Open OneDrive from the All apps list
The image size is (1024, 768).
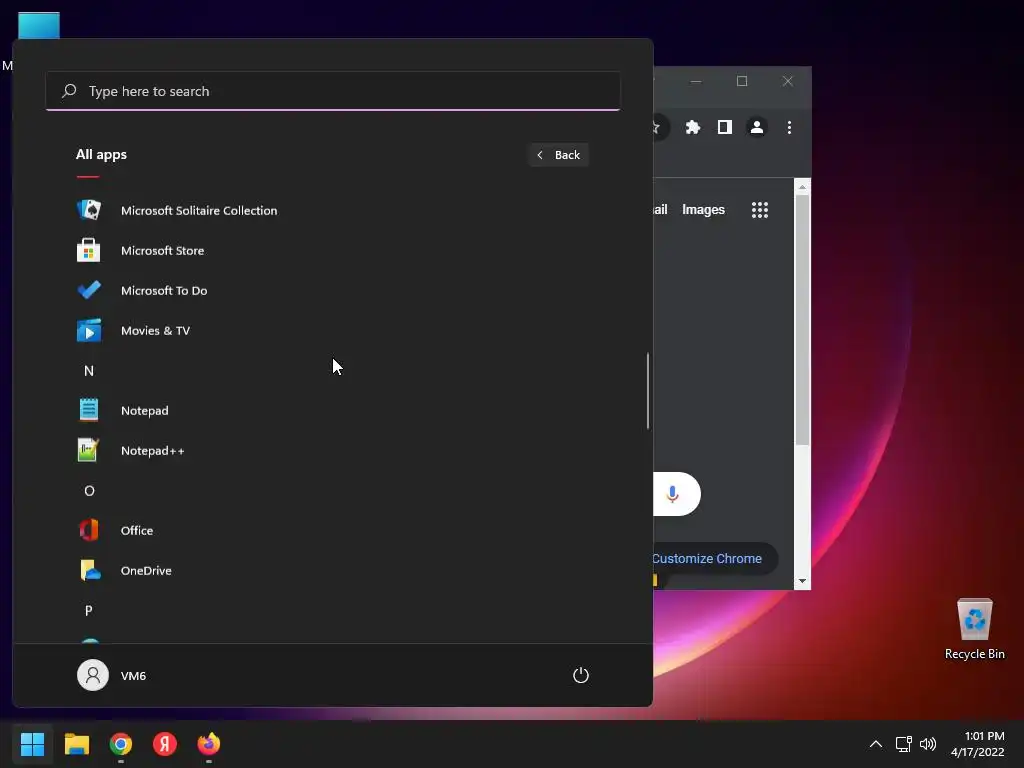click(146, 571)
